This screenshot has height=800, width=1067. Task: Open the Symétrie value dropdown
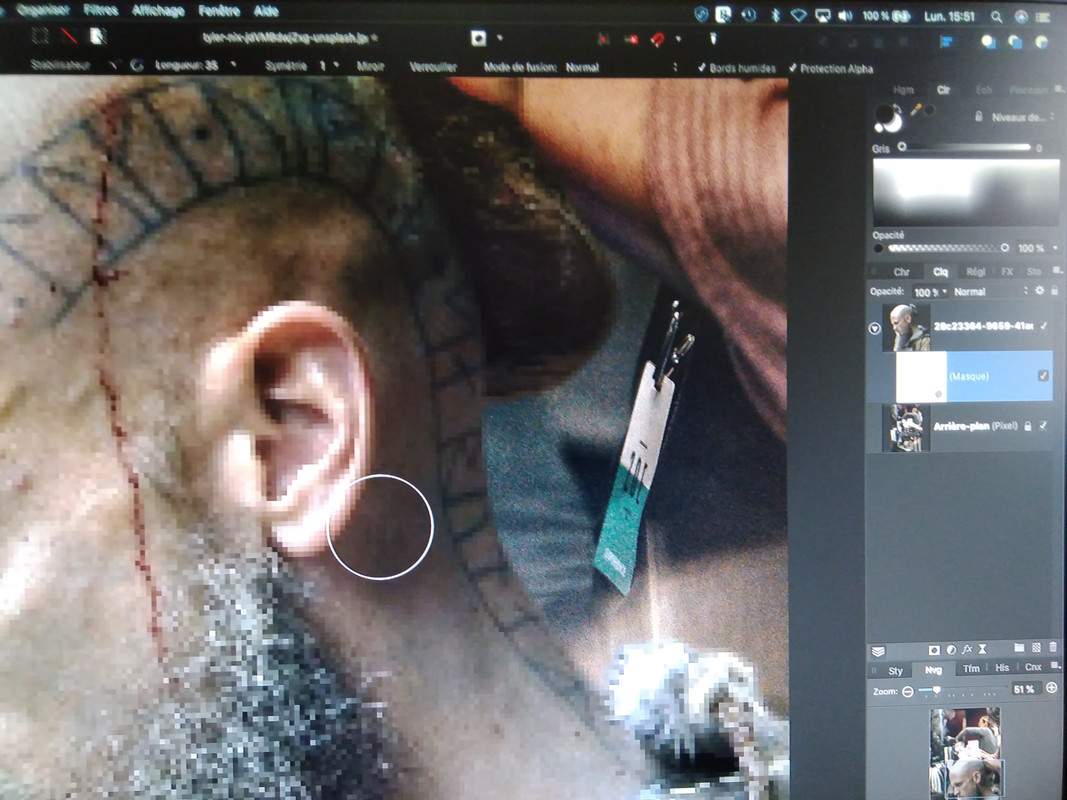point(336,66)
